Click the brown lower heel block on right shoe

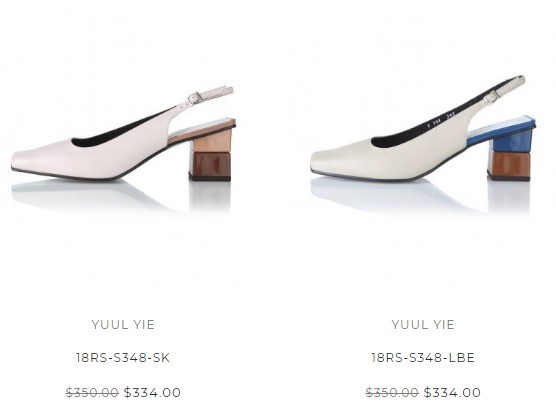click(510, 166)
